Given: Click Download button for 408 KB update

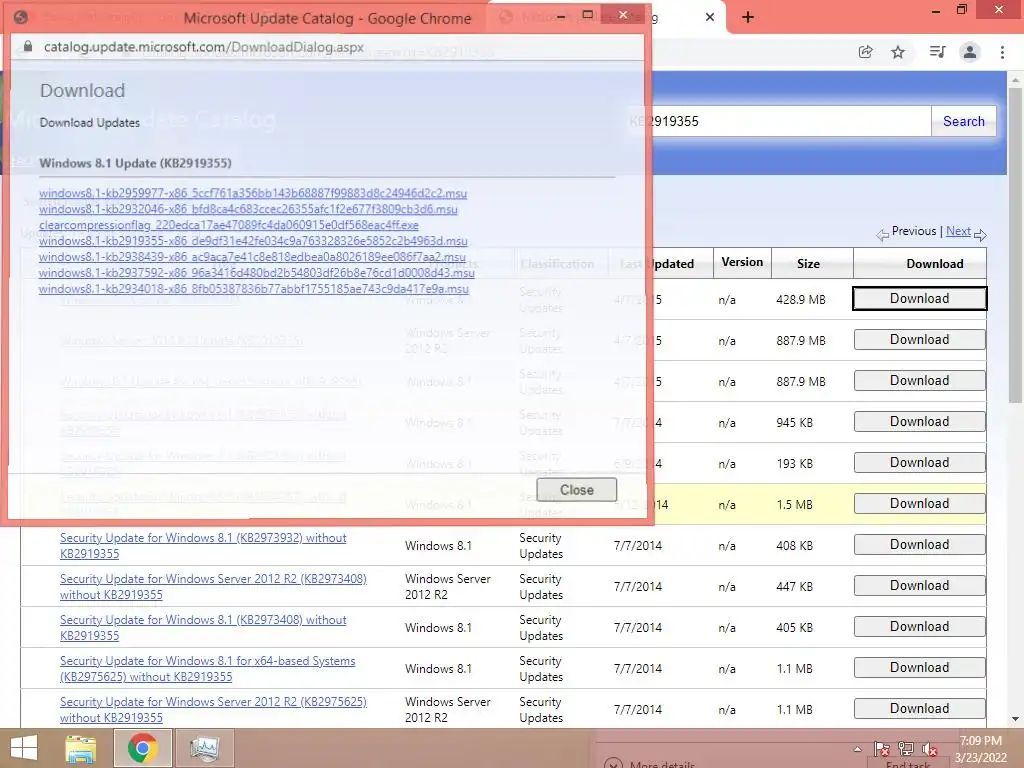Looking at the screenshot, I should coord(920,545).
